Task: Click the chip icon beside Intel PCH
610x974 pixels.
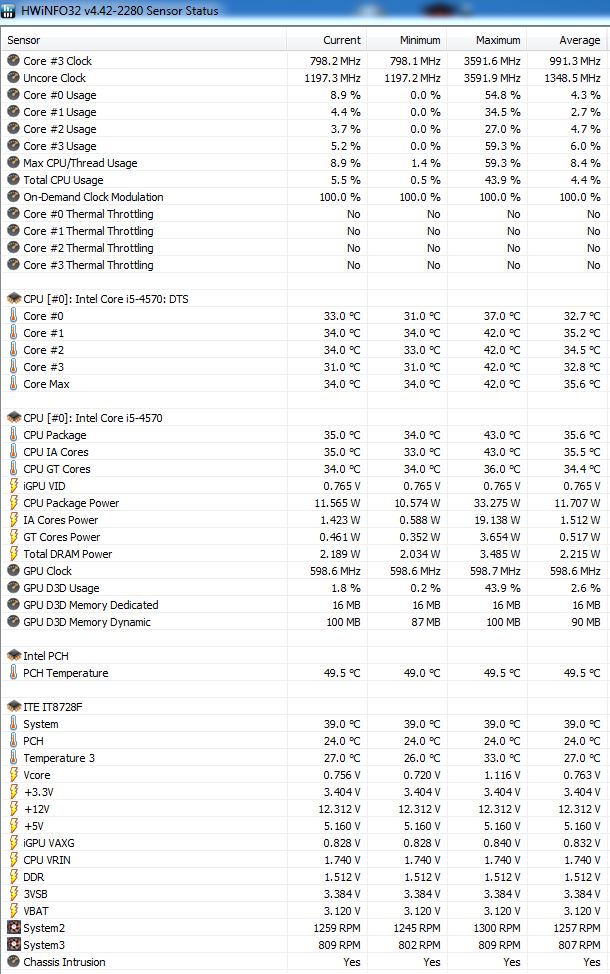Action: pyautogui.click(x=13, y=656)
